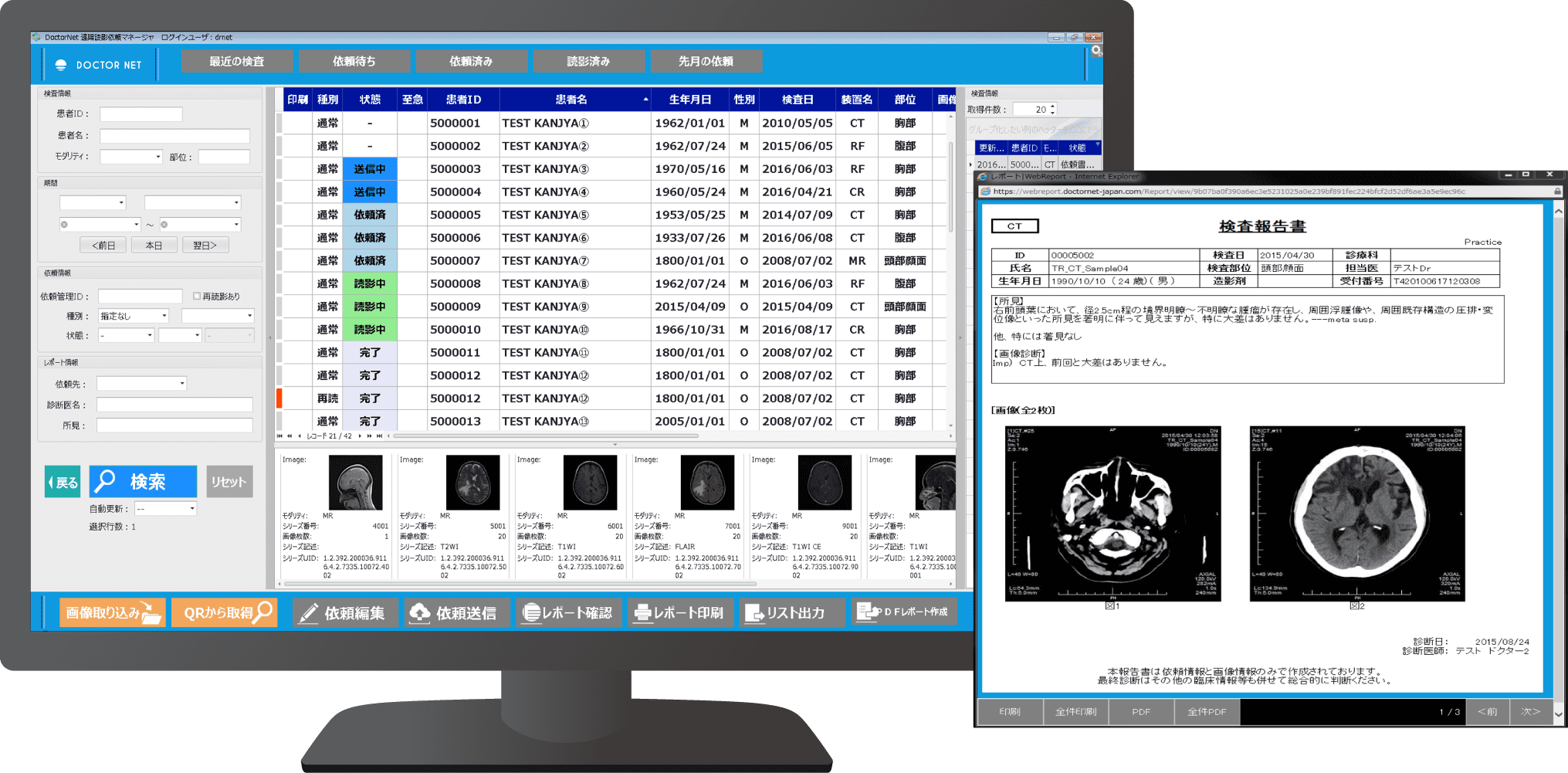Image resolution: width=1568 pixels, height=773 pixels.
Task: Clear the end date field icon
Action: (164, 225)
